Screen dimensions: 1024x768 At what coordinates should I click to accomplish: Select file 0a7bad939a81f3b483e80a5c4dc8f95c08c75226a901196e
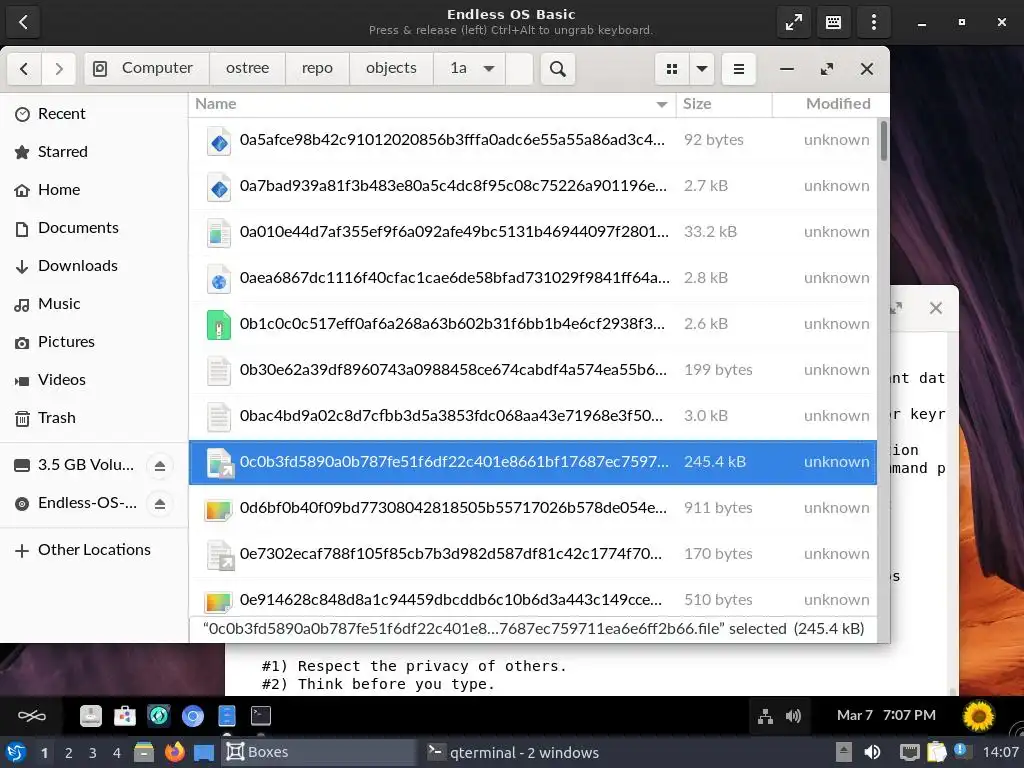(x=533, y=186)
